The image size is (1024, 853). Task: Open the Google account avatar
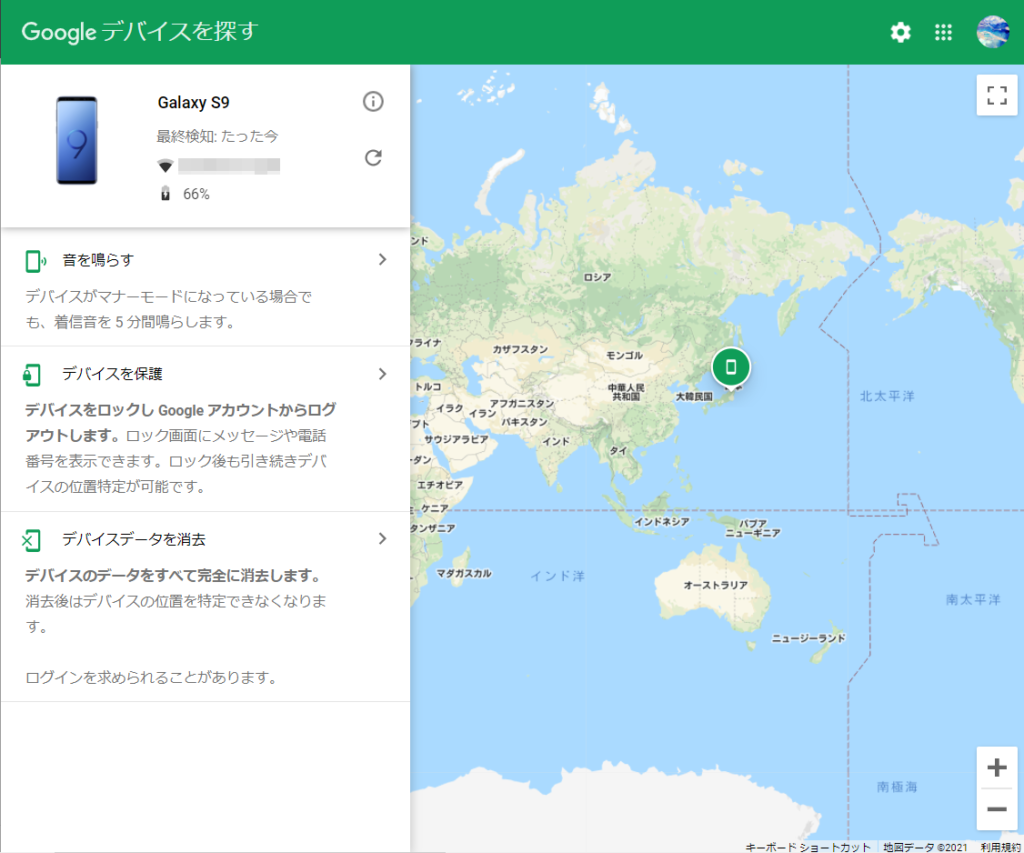click(993, 32)
